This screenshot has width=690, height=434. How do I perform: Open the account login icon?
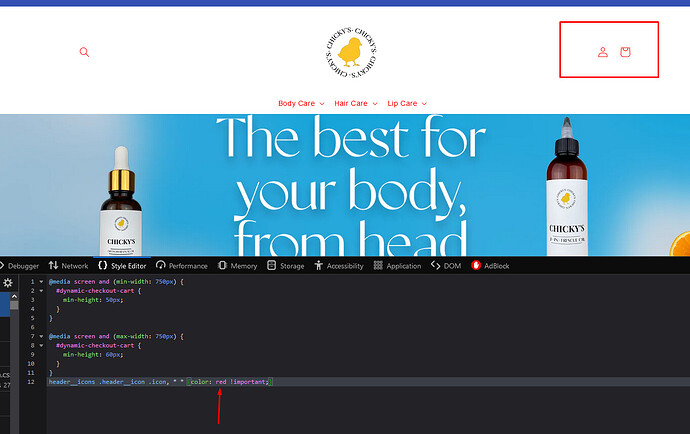tap(603, 52)
